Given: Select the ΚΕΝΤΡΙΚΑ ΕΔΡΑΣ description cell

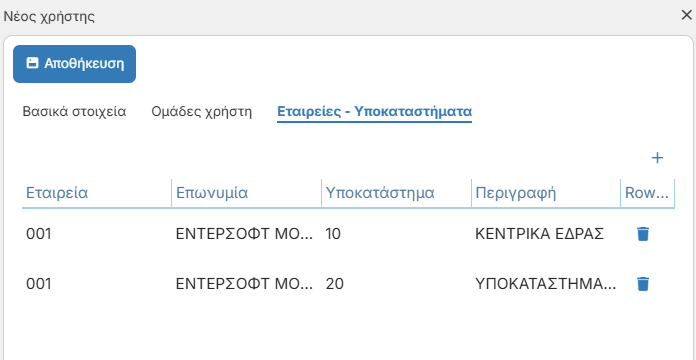Looking at the screenshot, I should [x=546, y=233].
